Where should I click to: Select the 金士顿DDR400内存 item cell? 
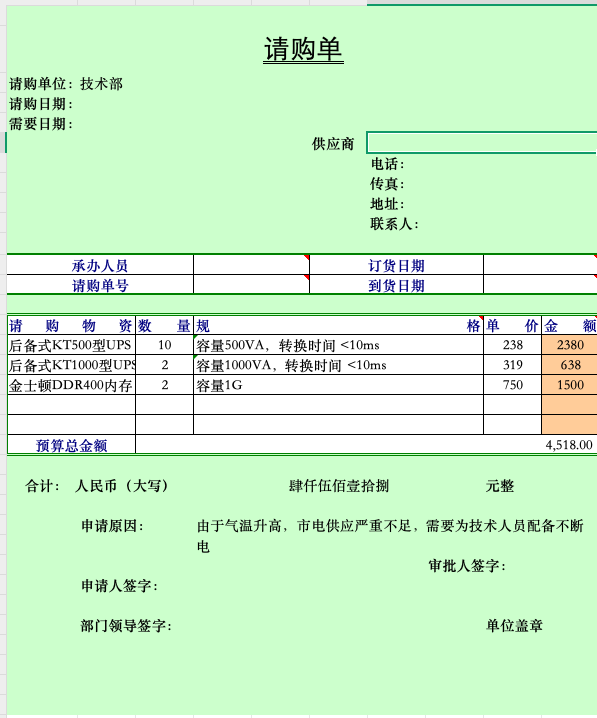pyautogui.click(x=71, y=385)
